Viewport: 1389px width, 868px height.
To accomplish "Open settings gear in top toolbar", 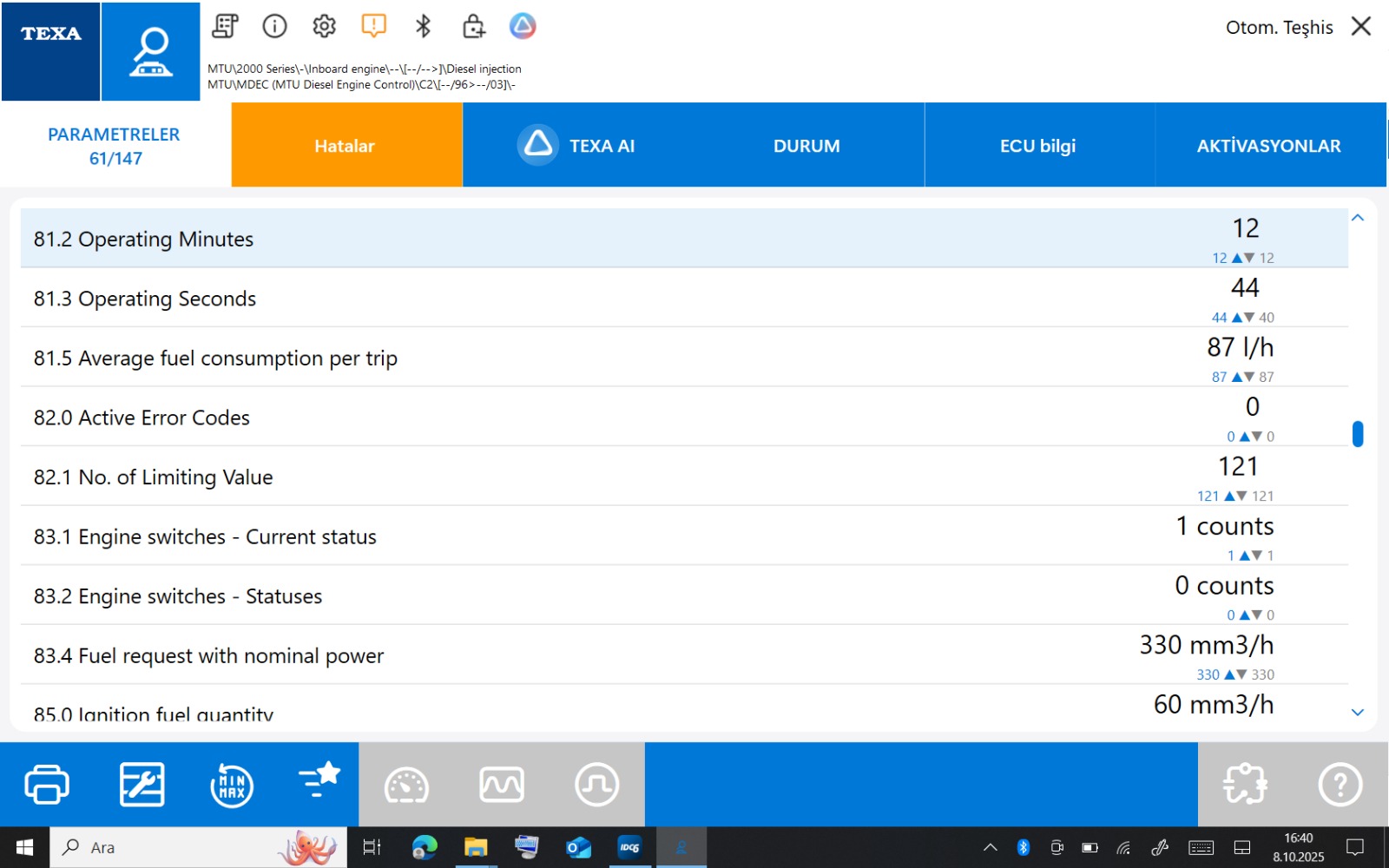I will (324, 26).
